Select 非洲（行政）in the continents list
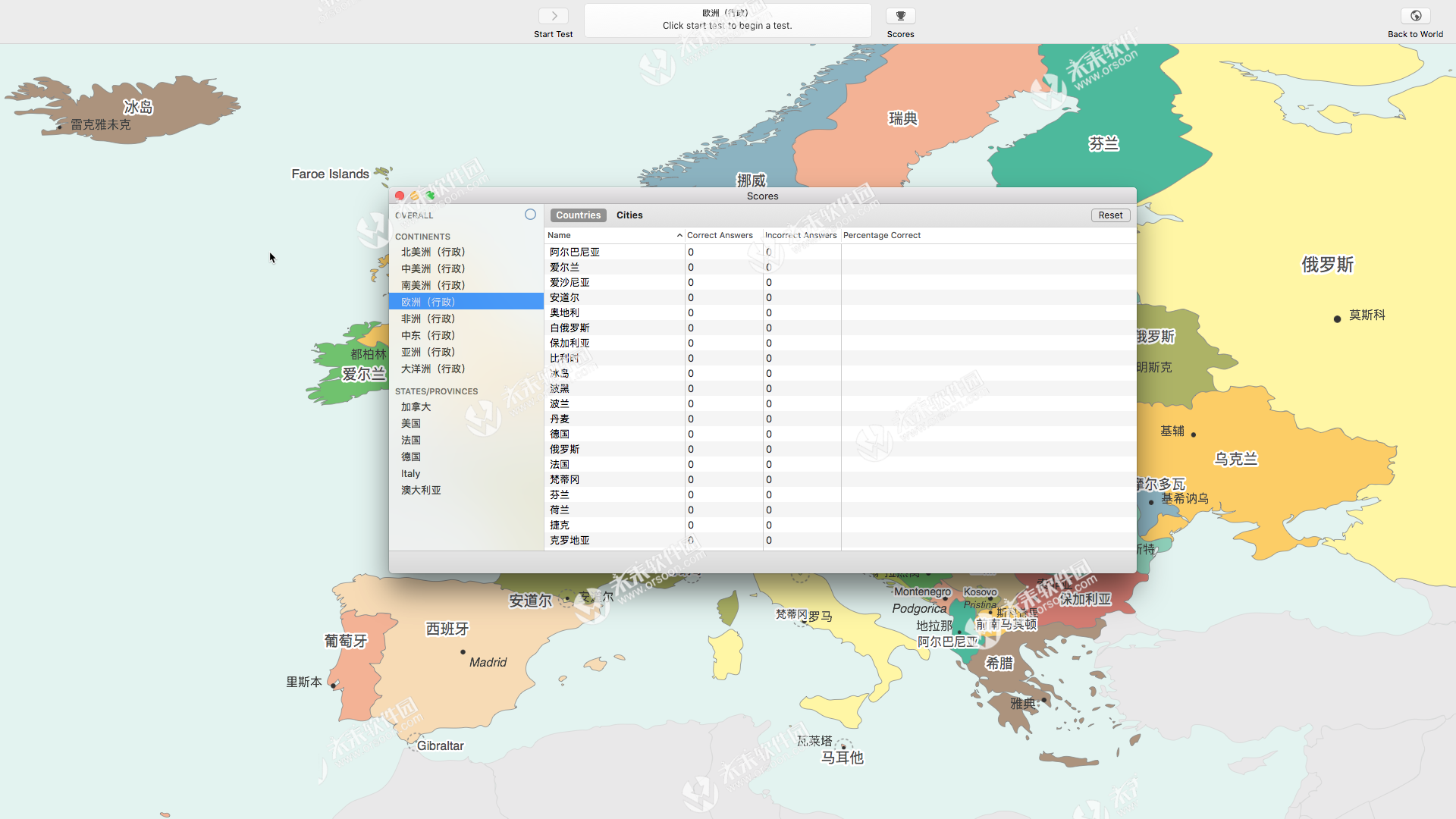The width and height of the screenshot is (1456, 819). pyautogui.click(x=466, y=318)
